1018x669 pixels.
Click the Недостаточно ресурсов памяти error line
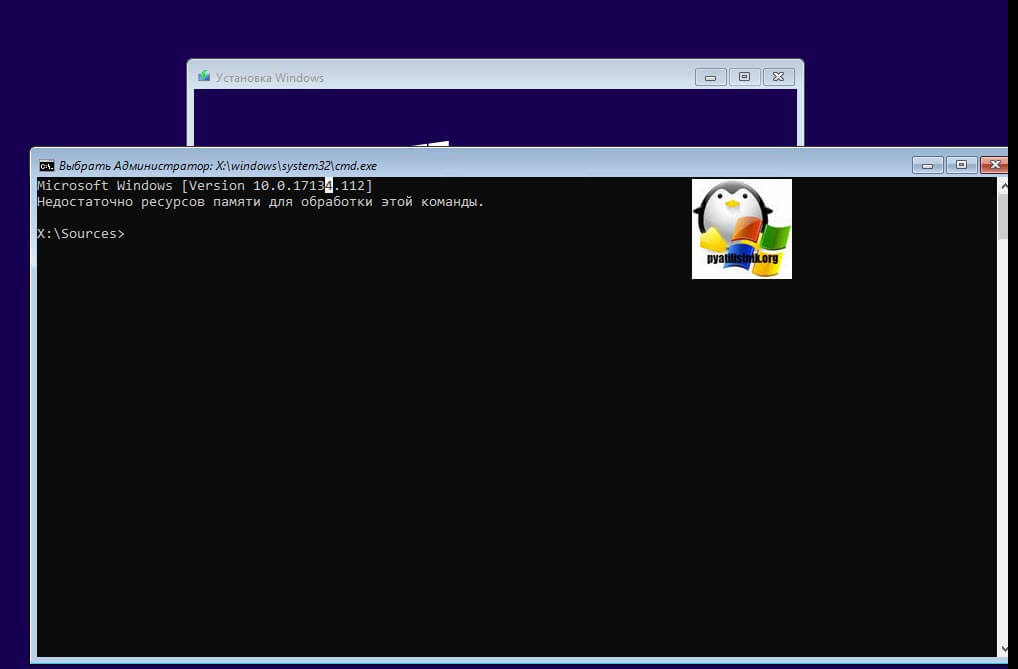coord(260,202)
